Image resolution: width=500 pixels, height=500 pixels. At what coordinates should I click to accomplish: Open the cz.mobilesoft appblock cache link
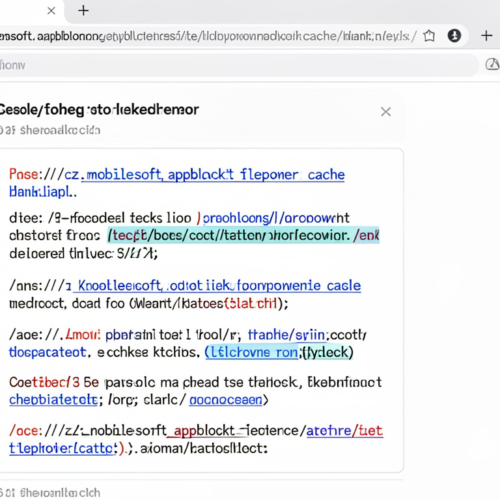(x=213, y=175)
